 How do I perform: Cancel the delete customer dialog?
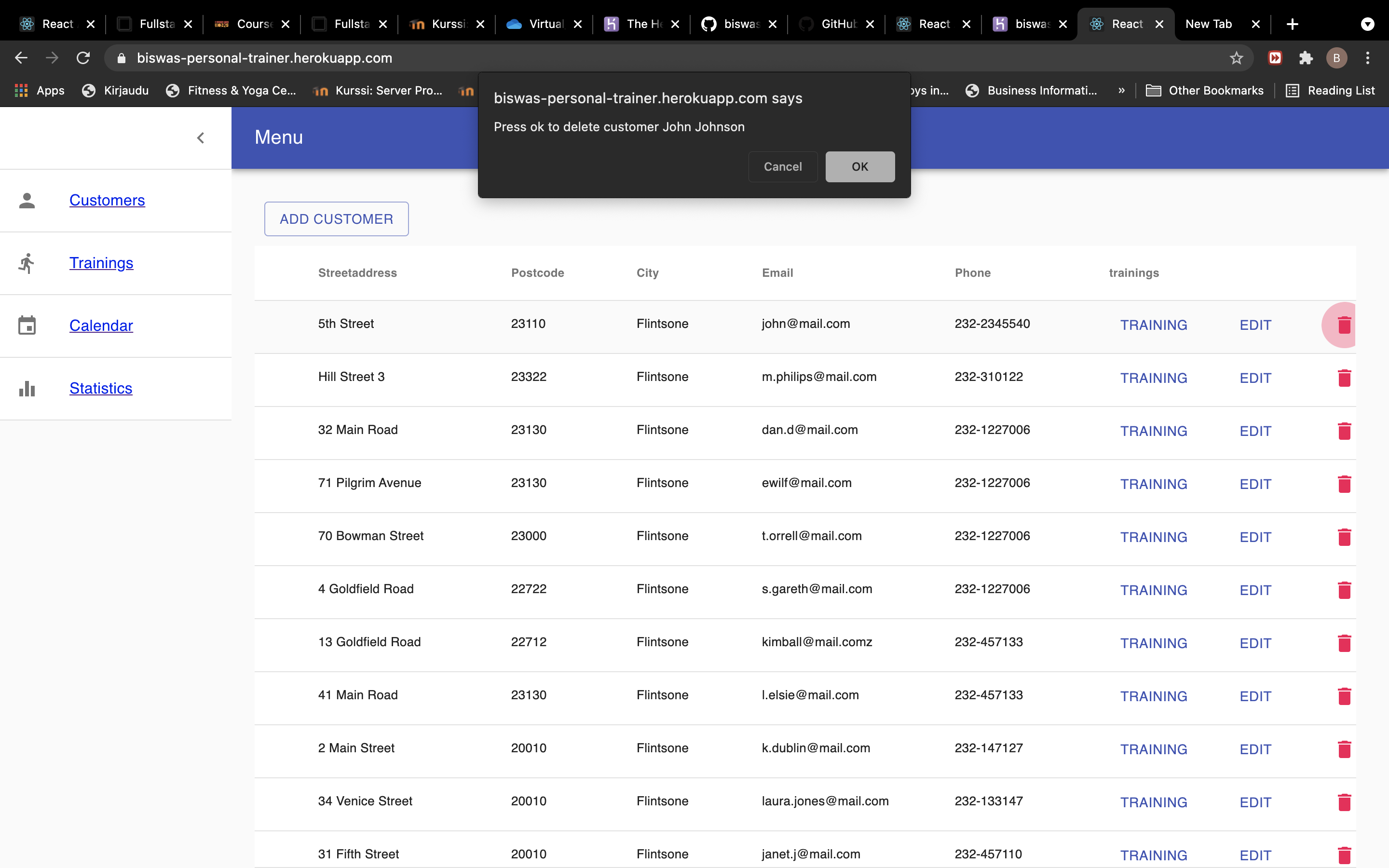782,166
